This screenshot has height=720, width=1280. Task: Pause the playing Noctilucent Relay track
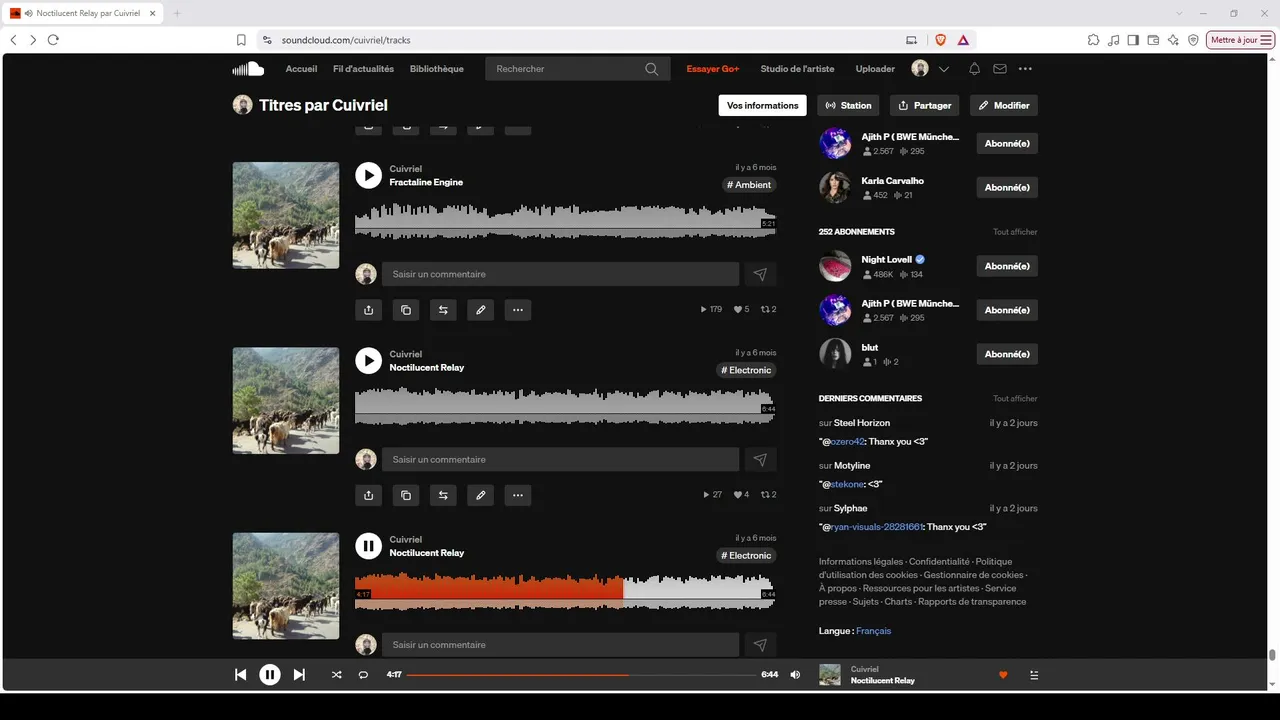(368, 546)
